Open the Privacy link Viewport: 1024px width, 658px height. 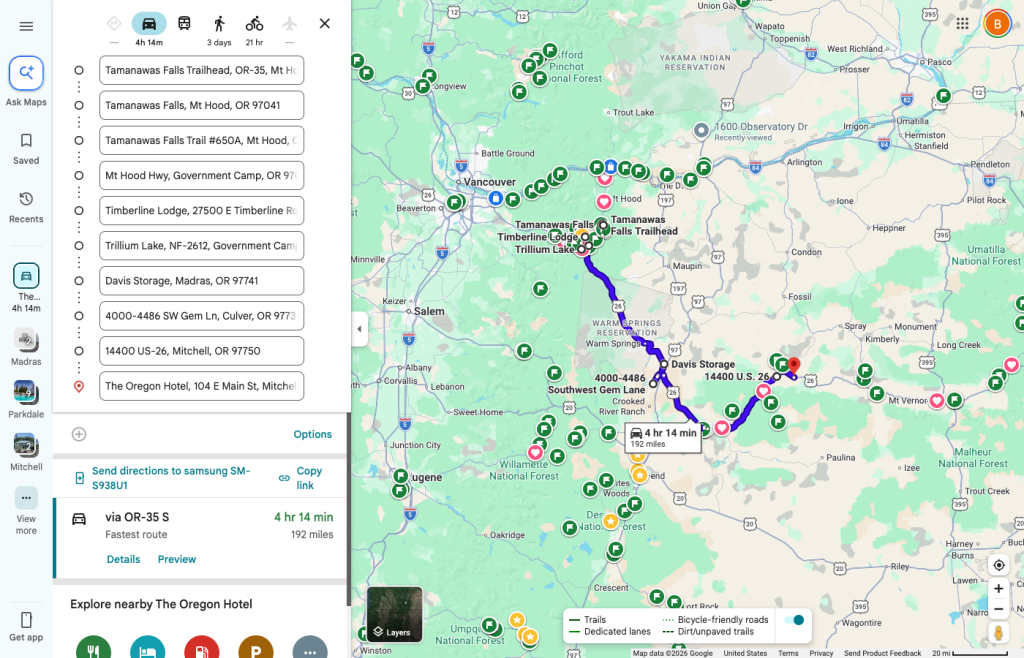point(821,653)
